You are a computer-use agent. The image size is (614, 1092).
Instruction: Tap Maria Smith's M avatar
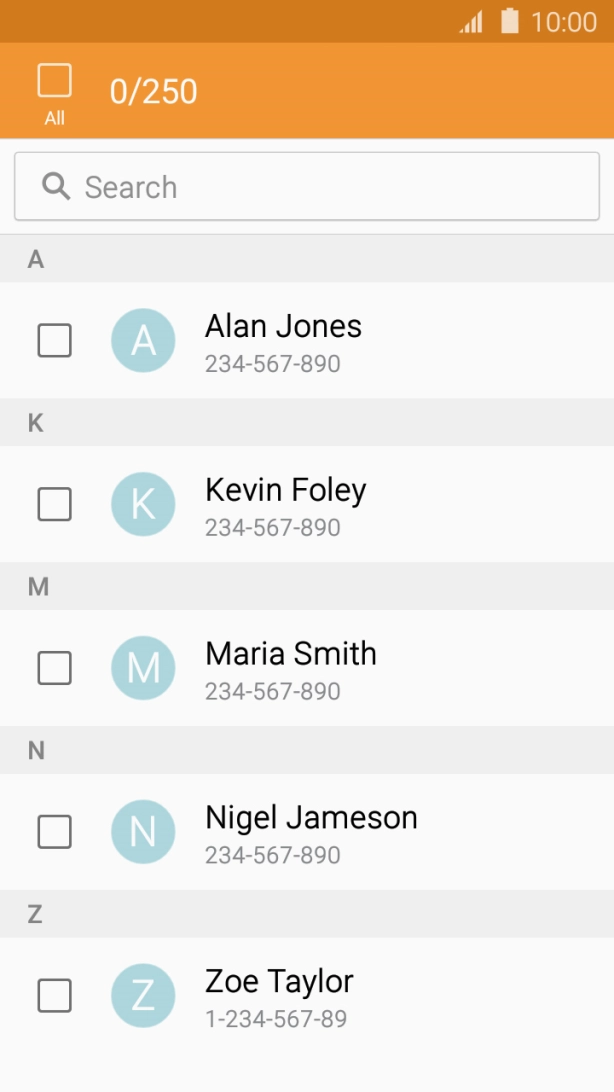tap(143, 668)
